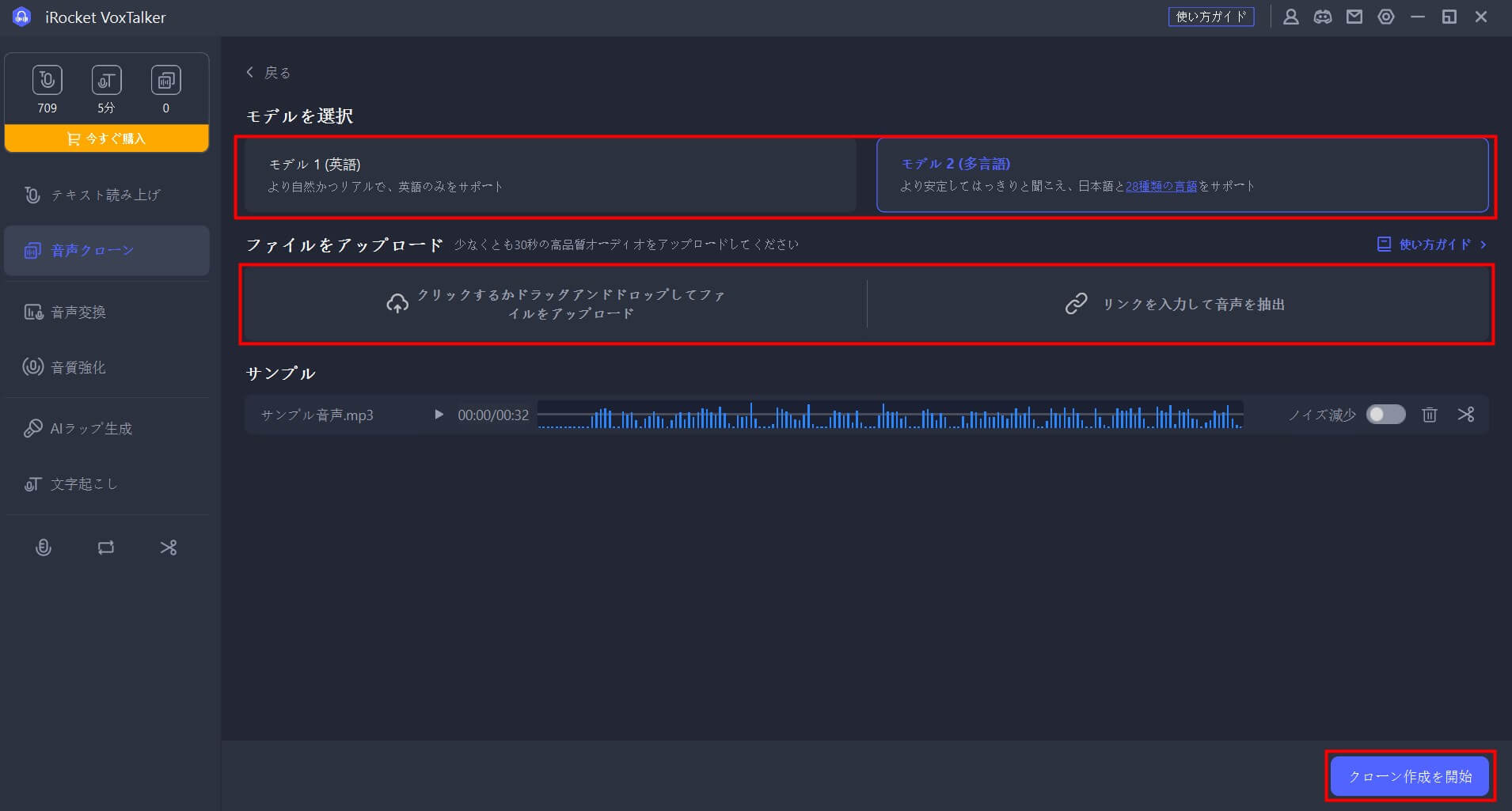This screenshot has width=1512, height=811.
Task: Delete the sample audio with trash icon
Action: pyautogui.click(x=1429, y=415)
